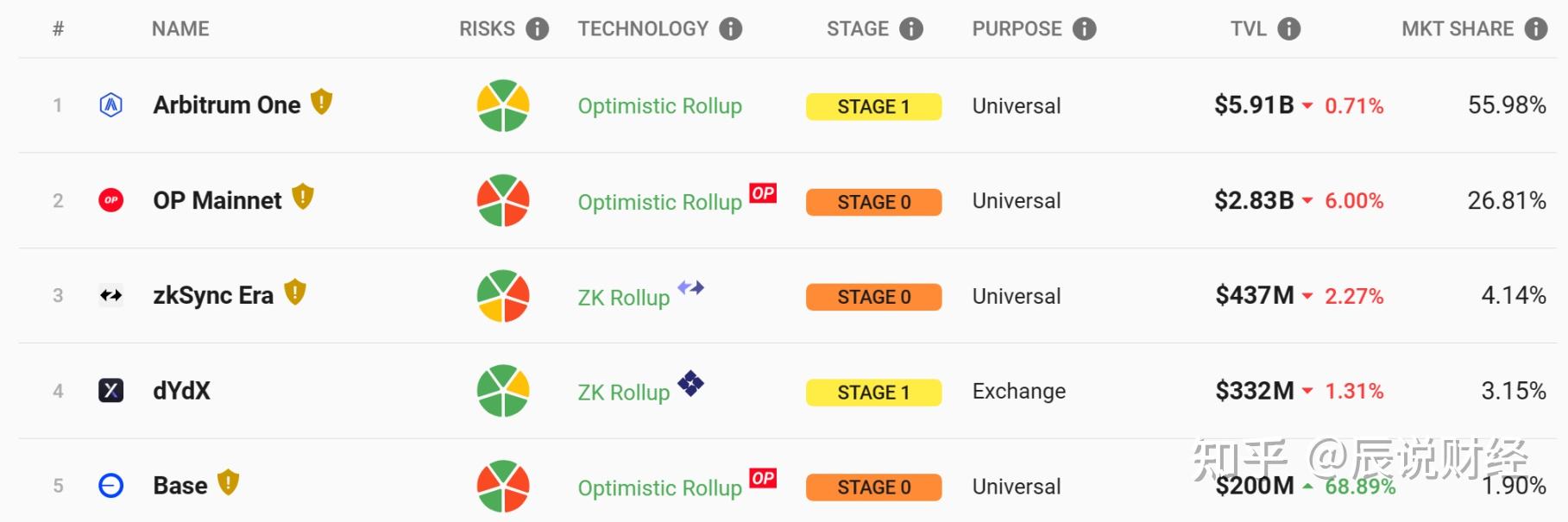
Task: Click the warning shield beside Arbitrum One
Action: tap(321, 103)
